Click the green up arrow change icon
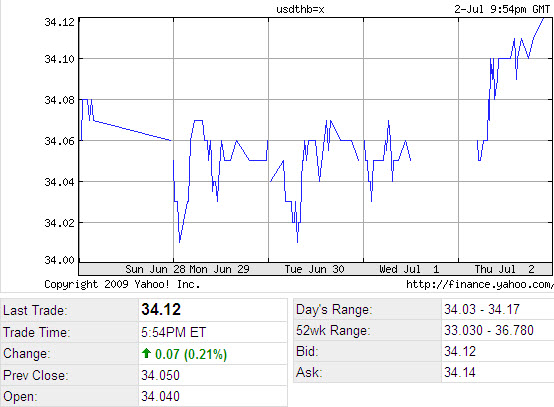This screenshot has width=554, height=407. click(146, 353)
